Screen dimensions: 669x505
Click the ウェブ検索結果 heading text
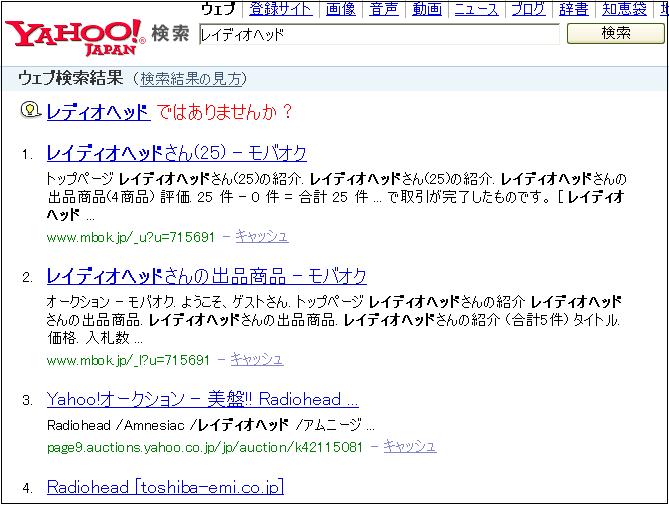71,78
